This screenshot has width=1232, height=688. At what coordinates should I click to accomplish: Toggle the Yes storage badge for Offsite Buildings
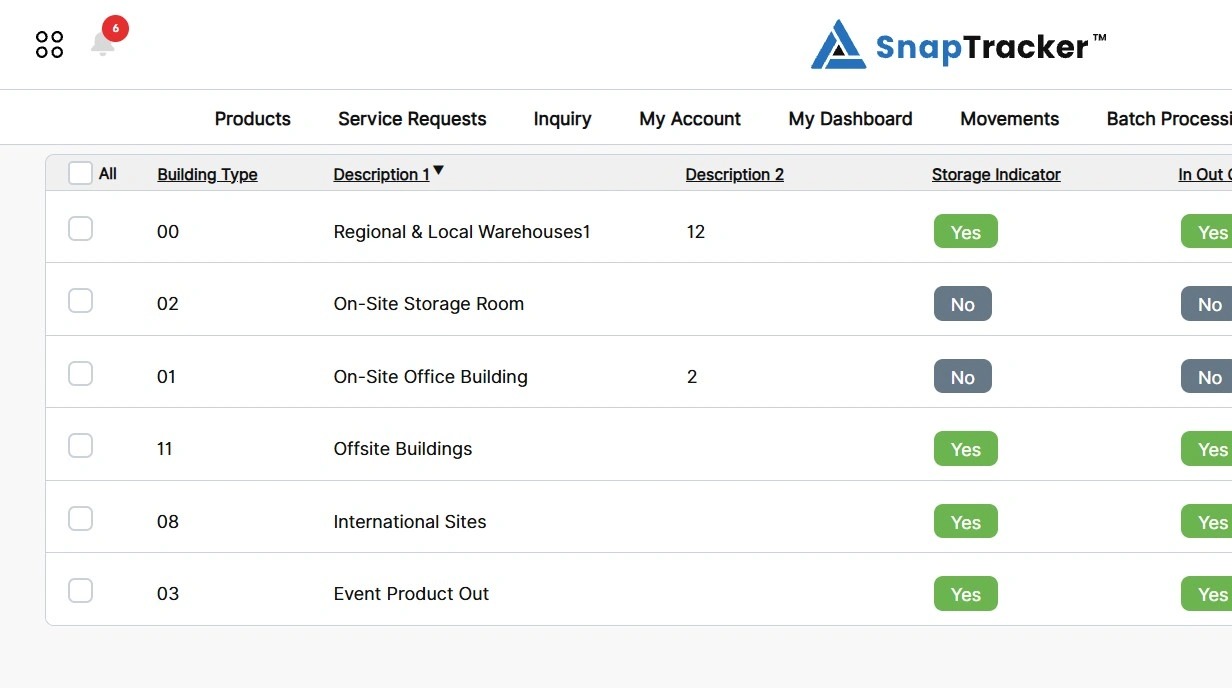pos(965,449)
